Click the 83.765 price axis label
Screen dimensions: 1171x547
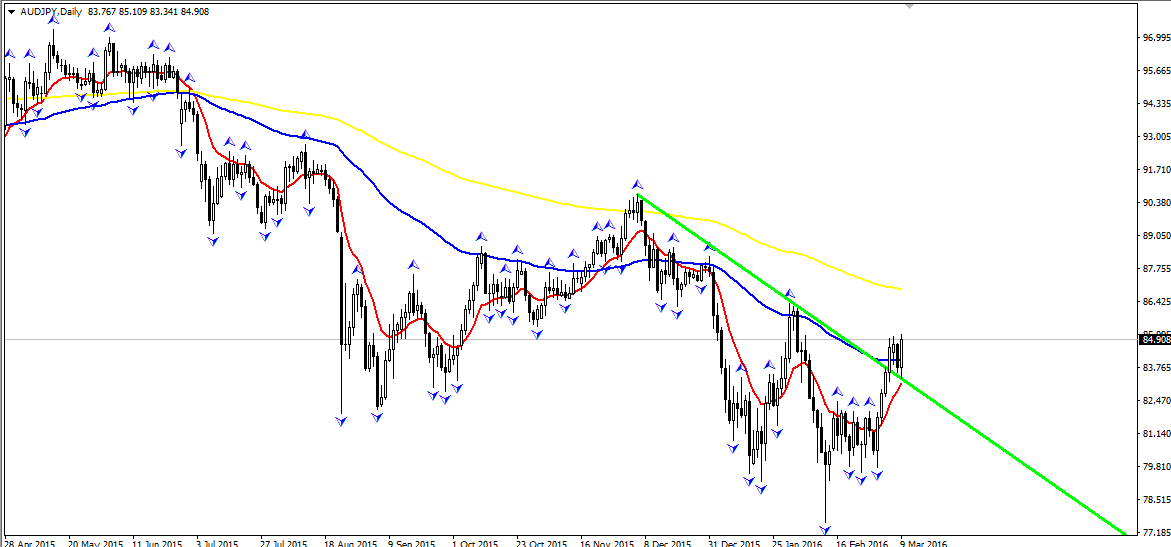coord(1155,368)
